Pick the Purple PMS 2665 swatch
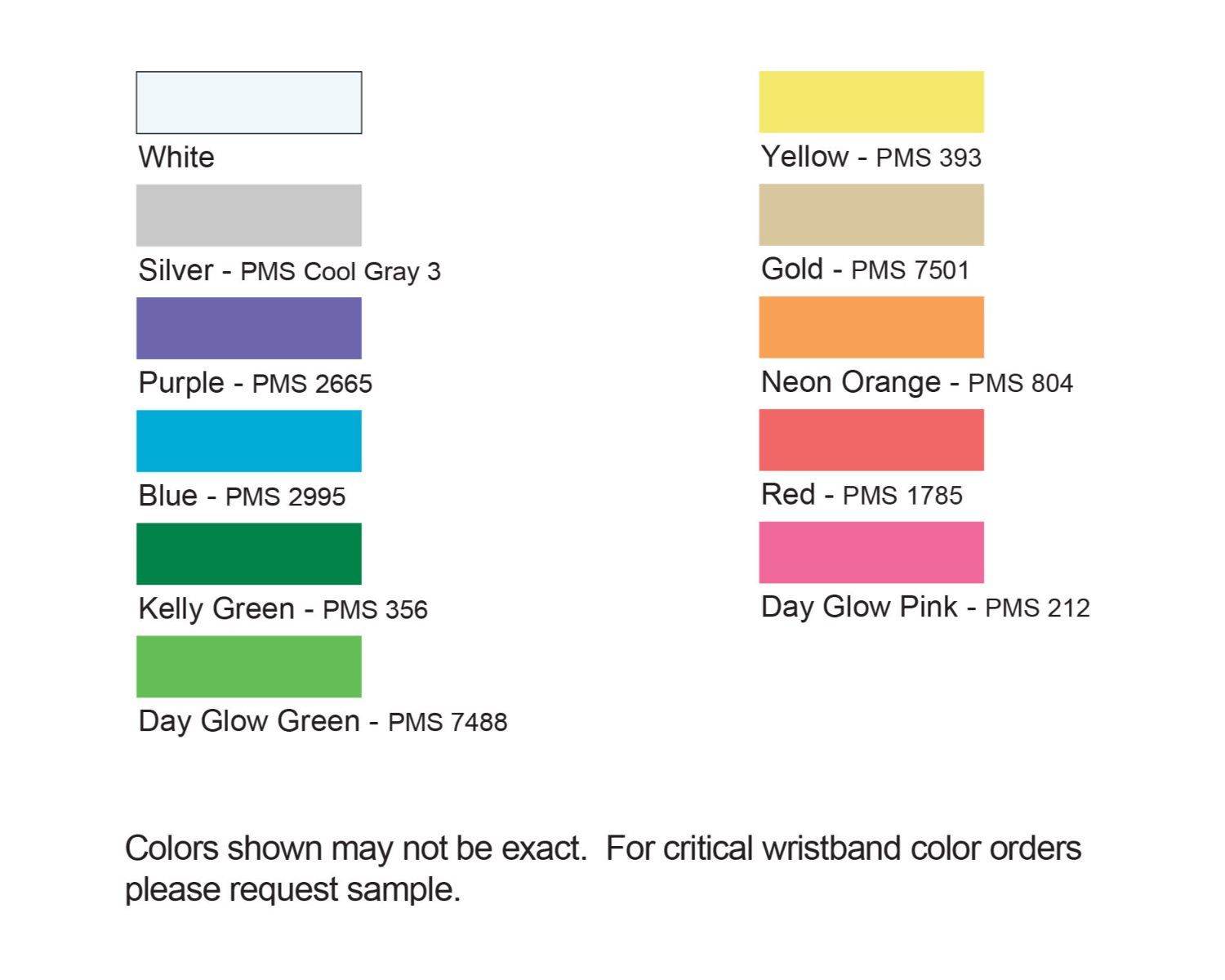The height and width of the screenshot is (980, 1225). (249, 327)
